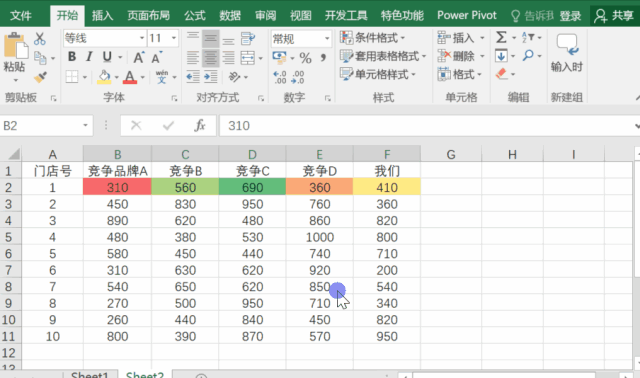
Task: Align text to top
Action: [x=193, y=37]
